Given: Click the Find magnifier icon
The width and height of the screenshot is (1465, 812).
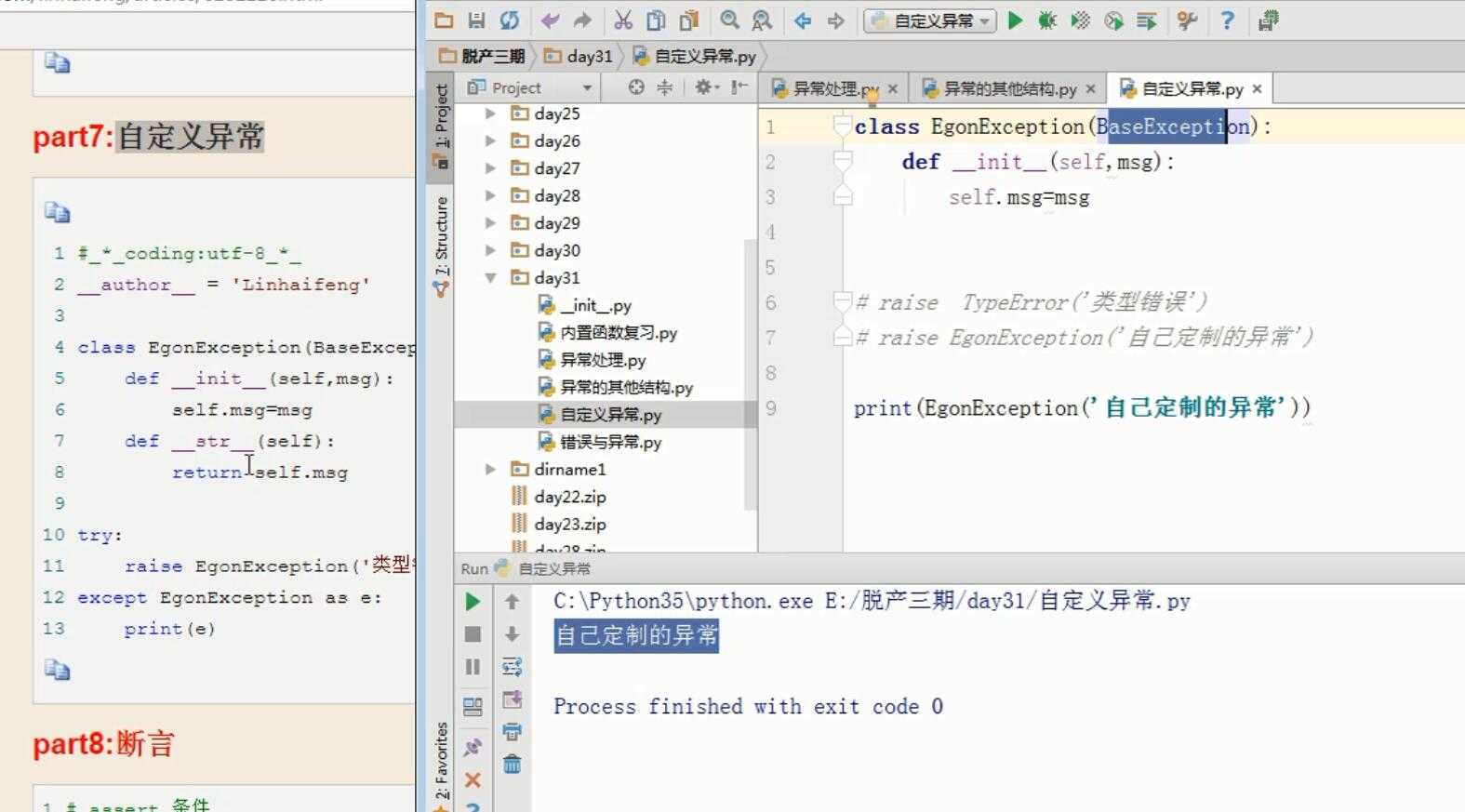Looking at the screenshot, I should 729,20.
